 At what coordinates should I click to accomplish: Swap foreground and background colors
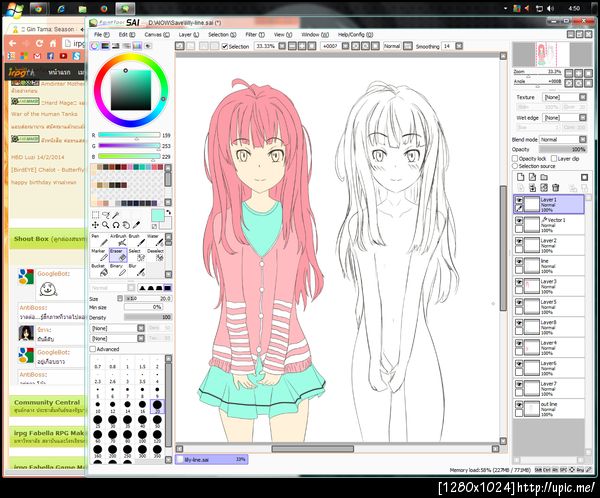(168, 212)
